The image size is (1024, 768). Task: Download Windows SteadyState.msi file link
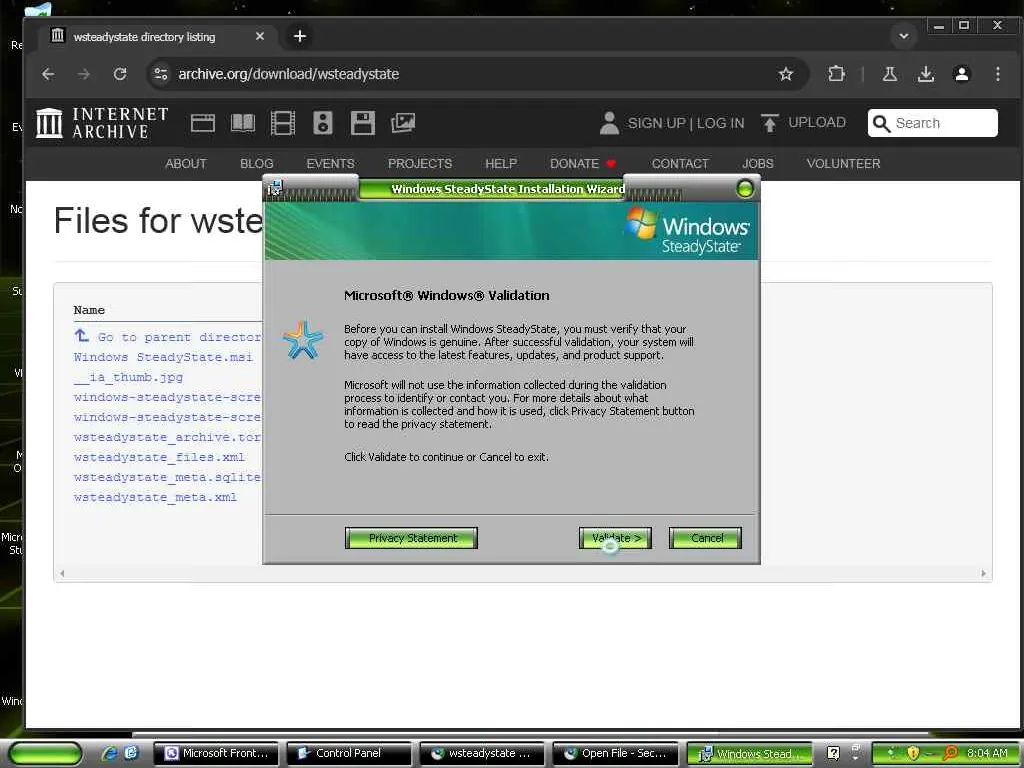point(163,357)
